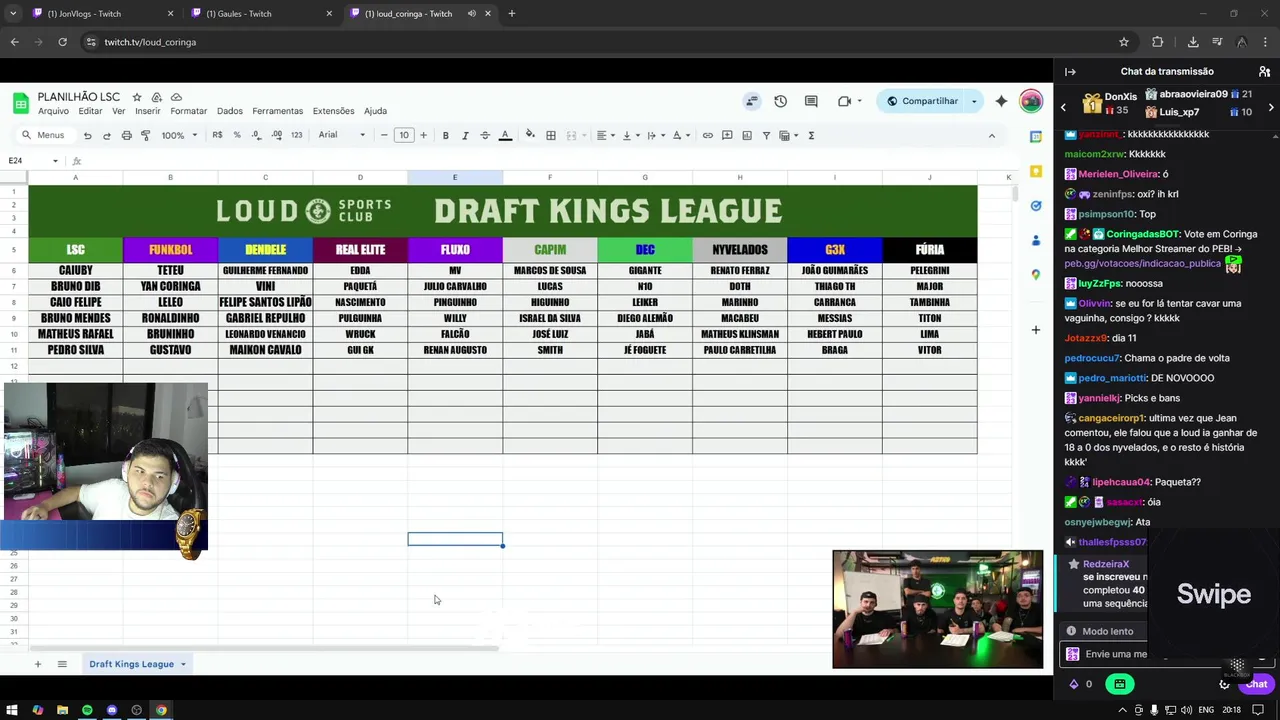This screenshot has width=1280, height=720.
Task: Insert a link via toolbar icon
Action: click(x=707, y=135)
